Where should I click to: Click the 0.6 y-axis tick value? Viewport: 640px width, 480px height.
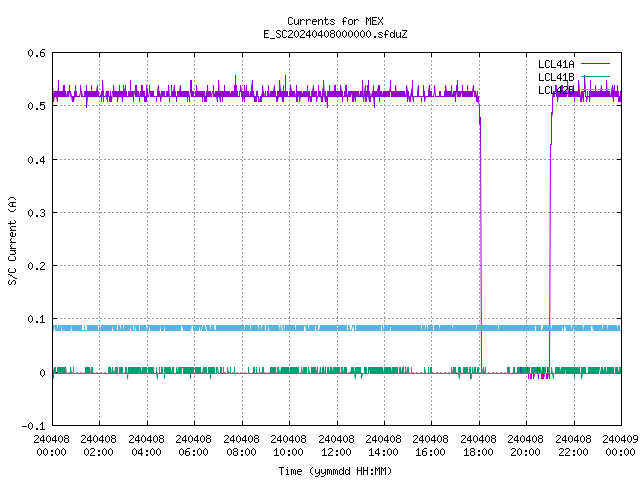[x=36, y=53]
